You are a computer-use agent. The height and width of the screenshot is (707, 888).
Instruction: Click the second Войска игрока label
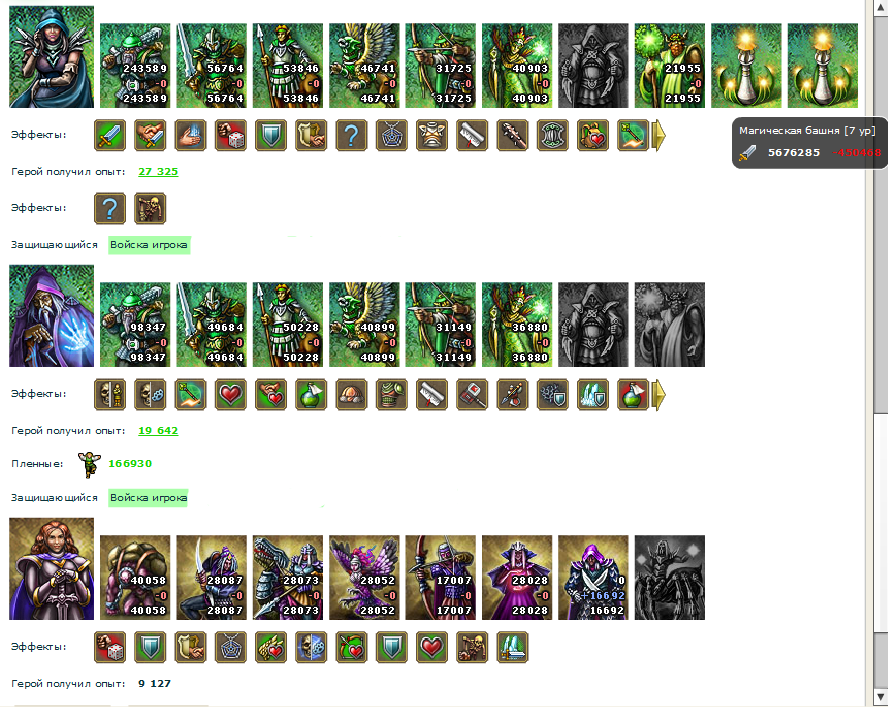(x=148, y=498)
